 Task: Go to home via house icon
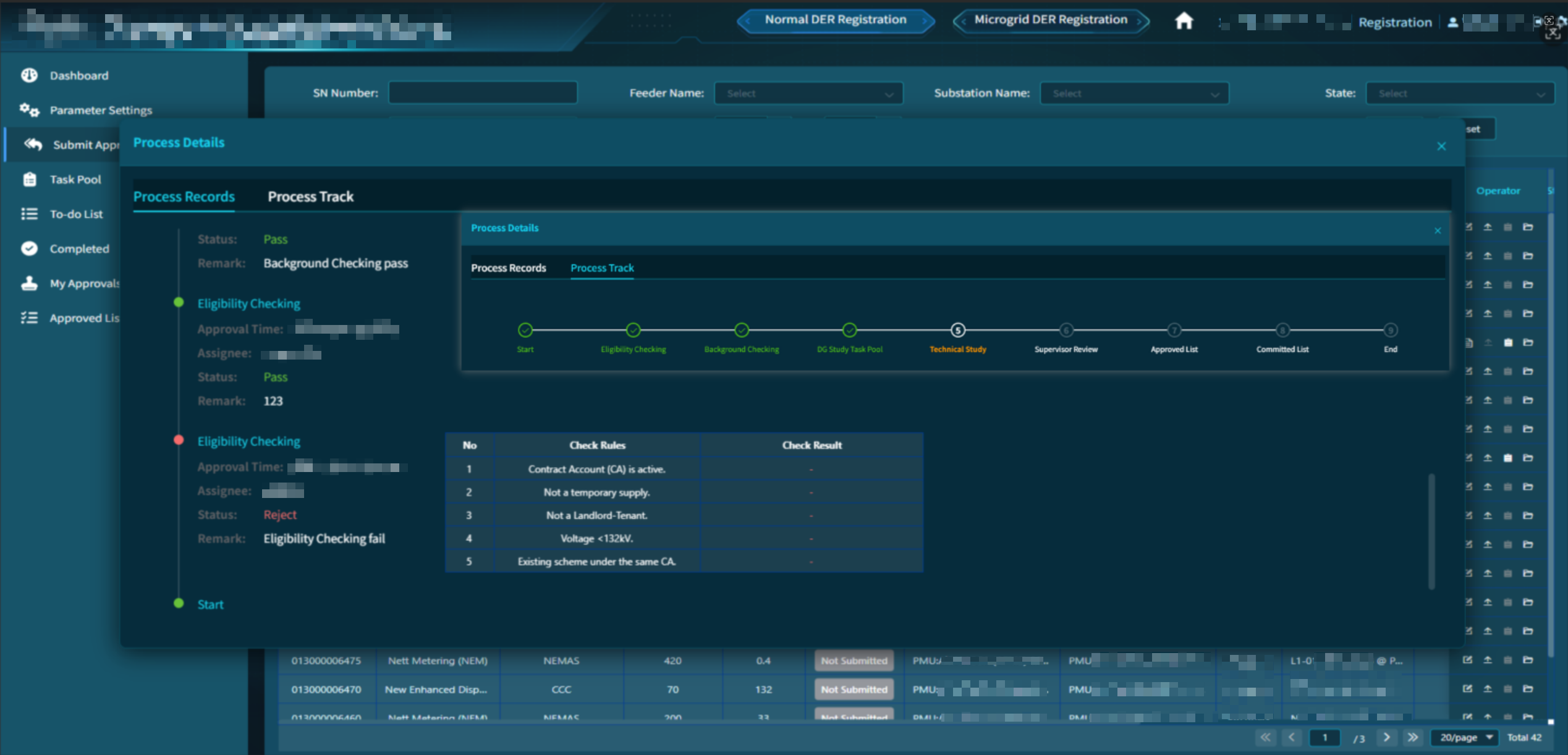(1184, 21)
